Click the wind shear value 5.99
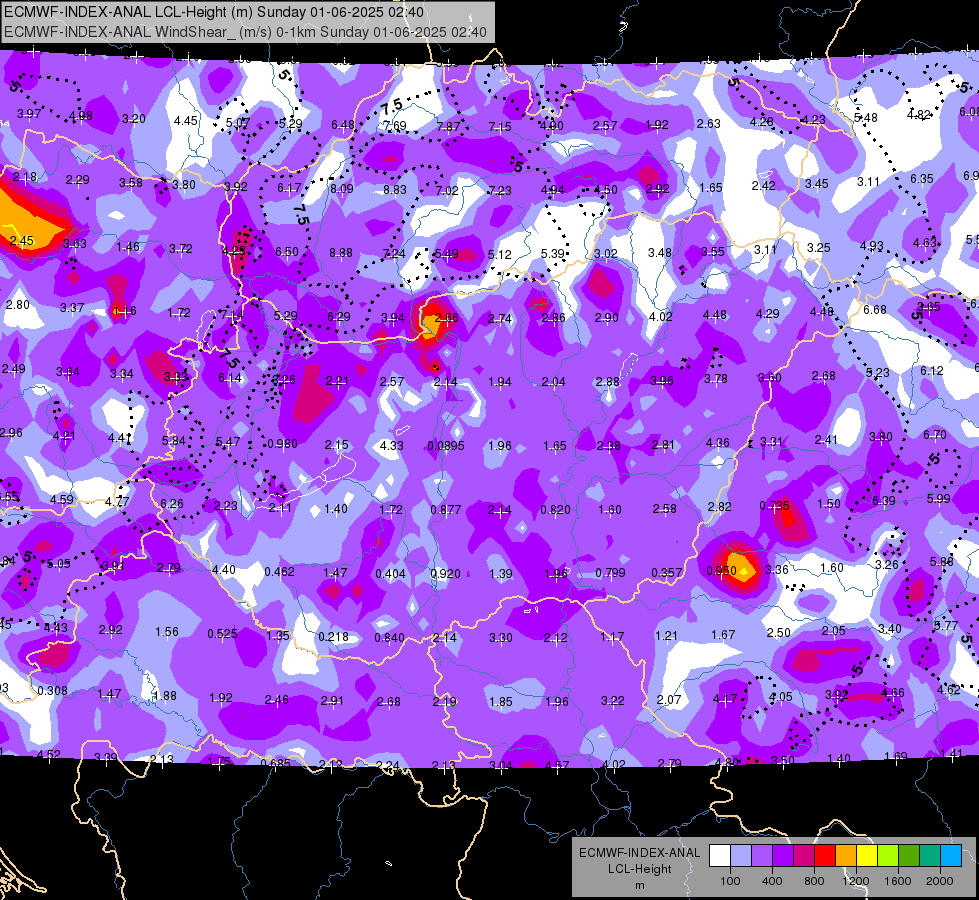The height and width of the screenshot is (900, 979). coord(938,499)
